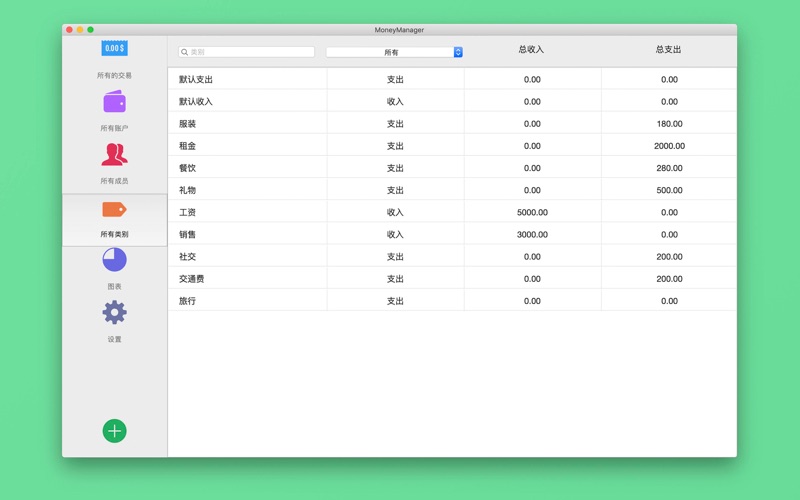The height and width of the screenshot is (500, 800).
Task: Open the pie chart icon
Action: pos(114,260)
